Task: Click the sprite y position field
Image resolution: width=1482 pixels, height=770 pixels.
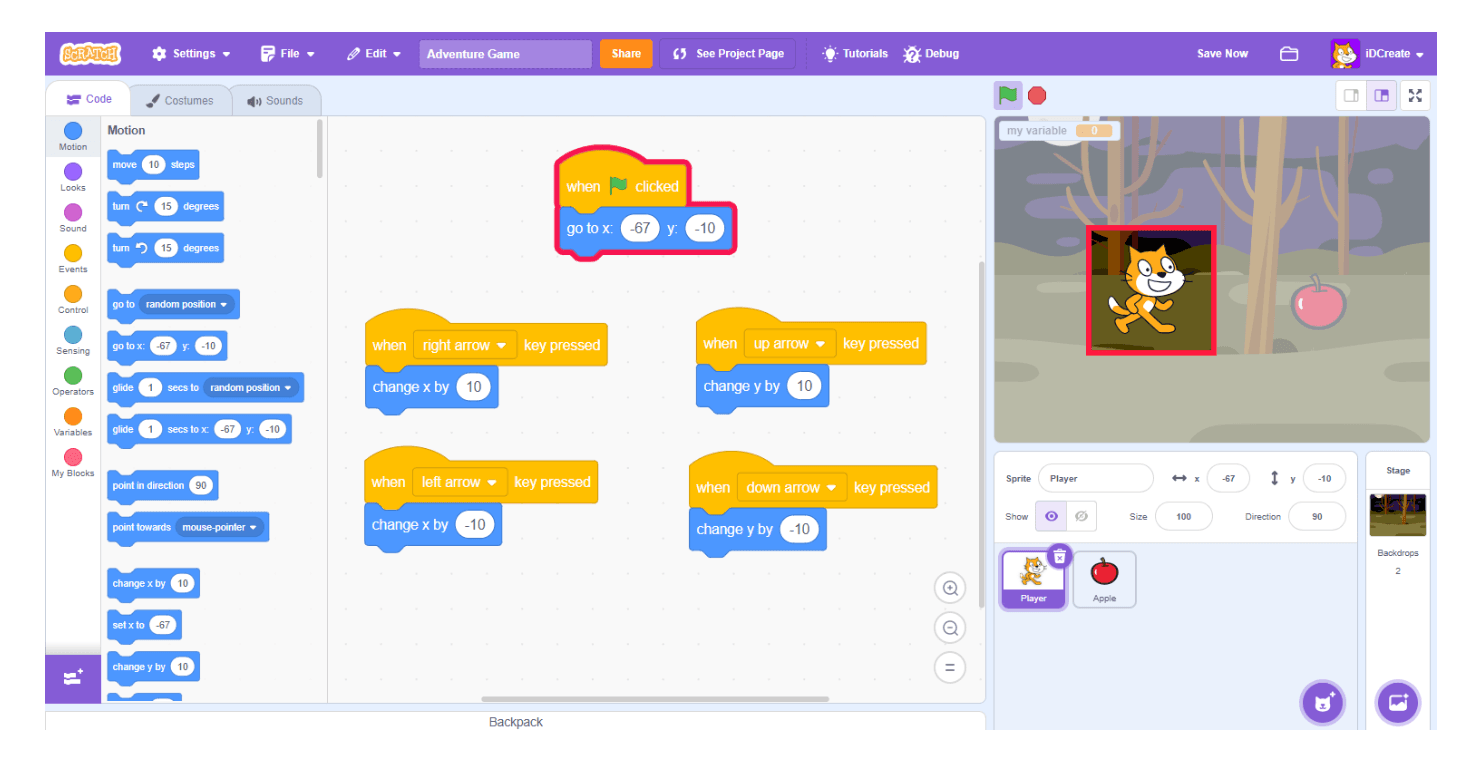Action: click(x=1324, y=478)
